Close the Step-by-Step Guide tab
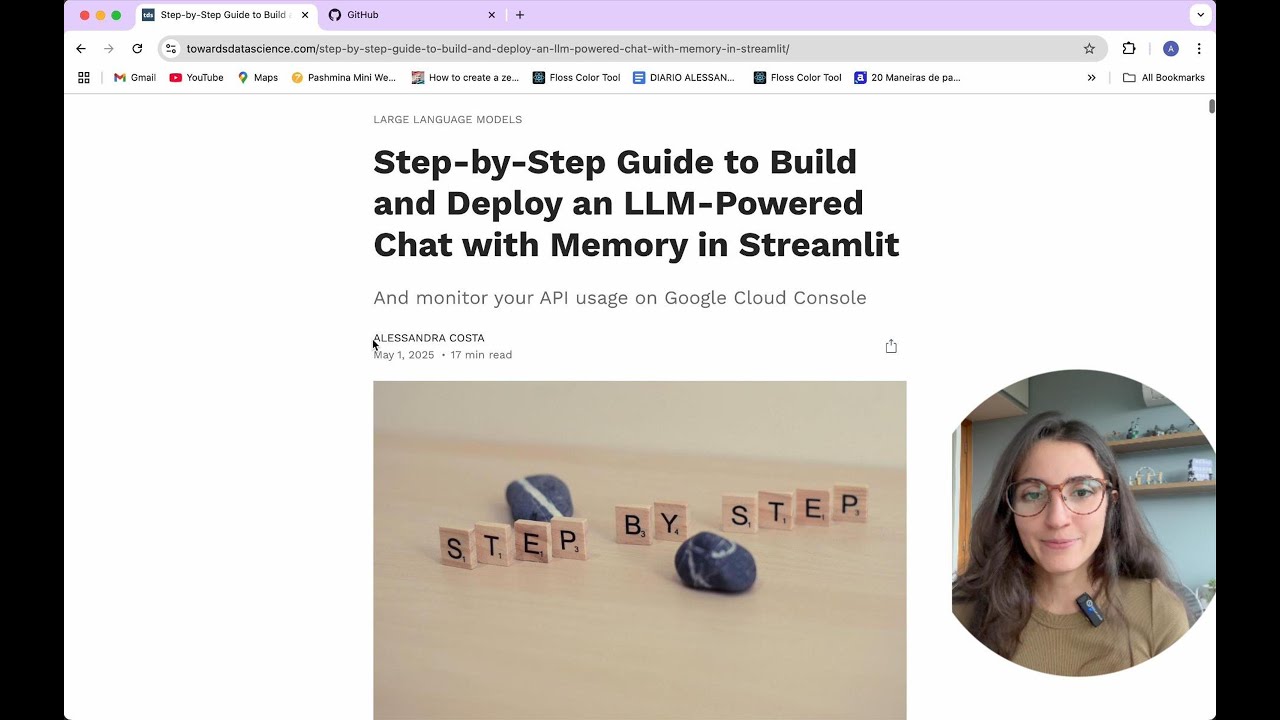The width and height of the screenshot is (1280, 720). (305, 15)
